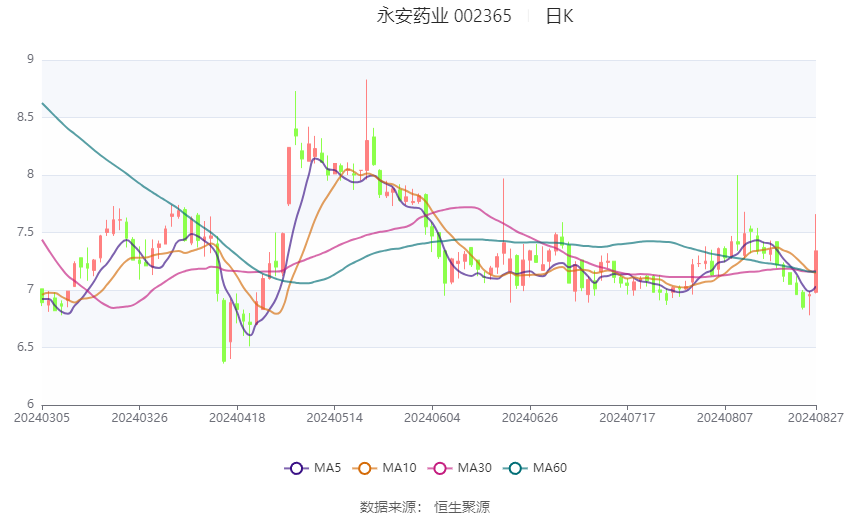Image resolution: width=850 pixels, height=517 pixels.
Task: Click the x-axis date label 20240827
Action: [x=816, y=418]
